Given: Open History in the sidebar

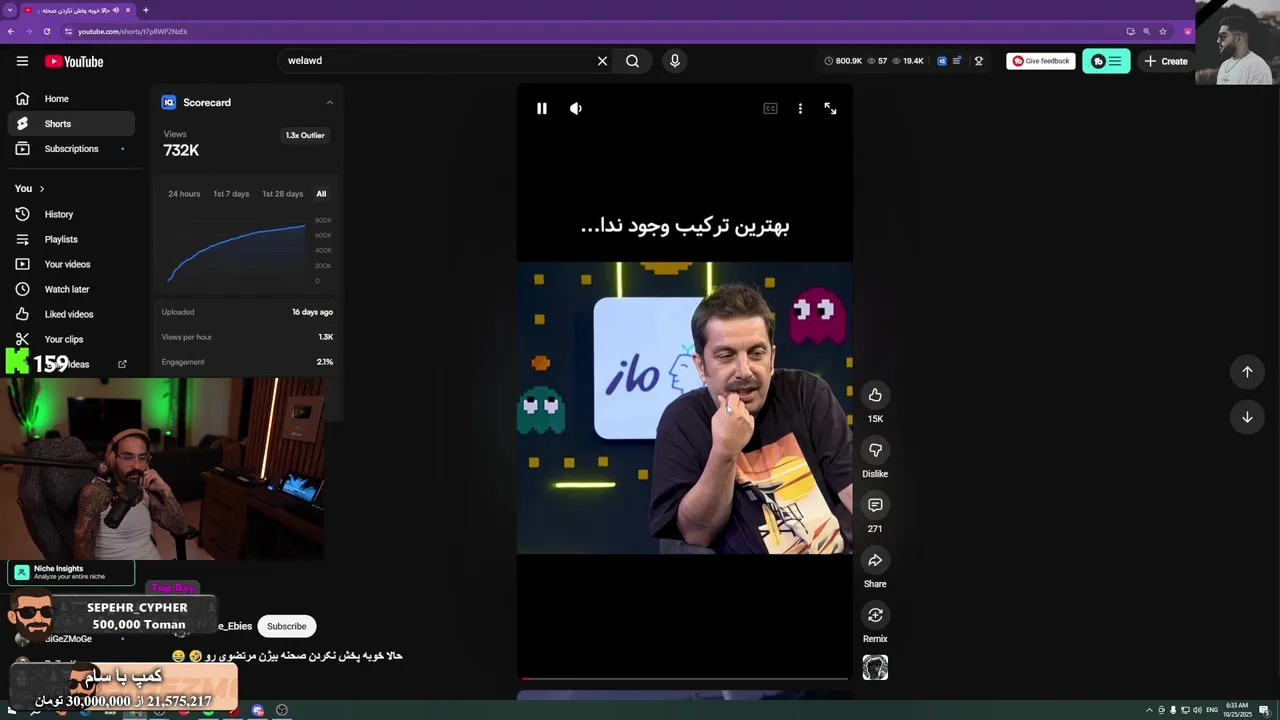Looking at the screenshot, I should click(70, 214).
